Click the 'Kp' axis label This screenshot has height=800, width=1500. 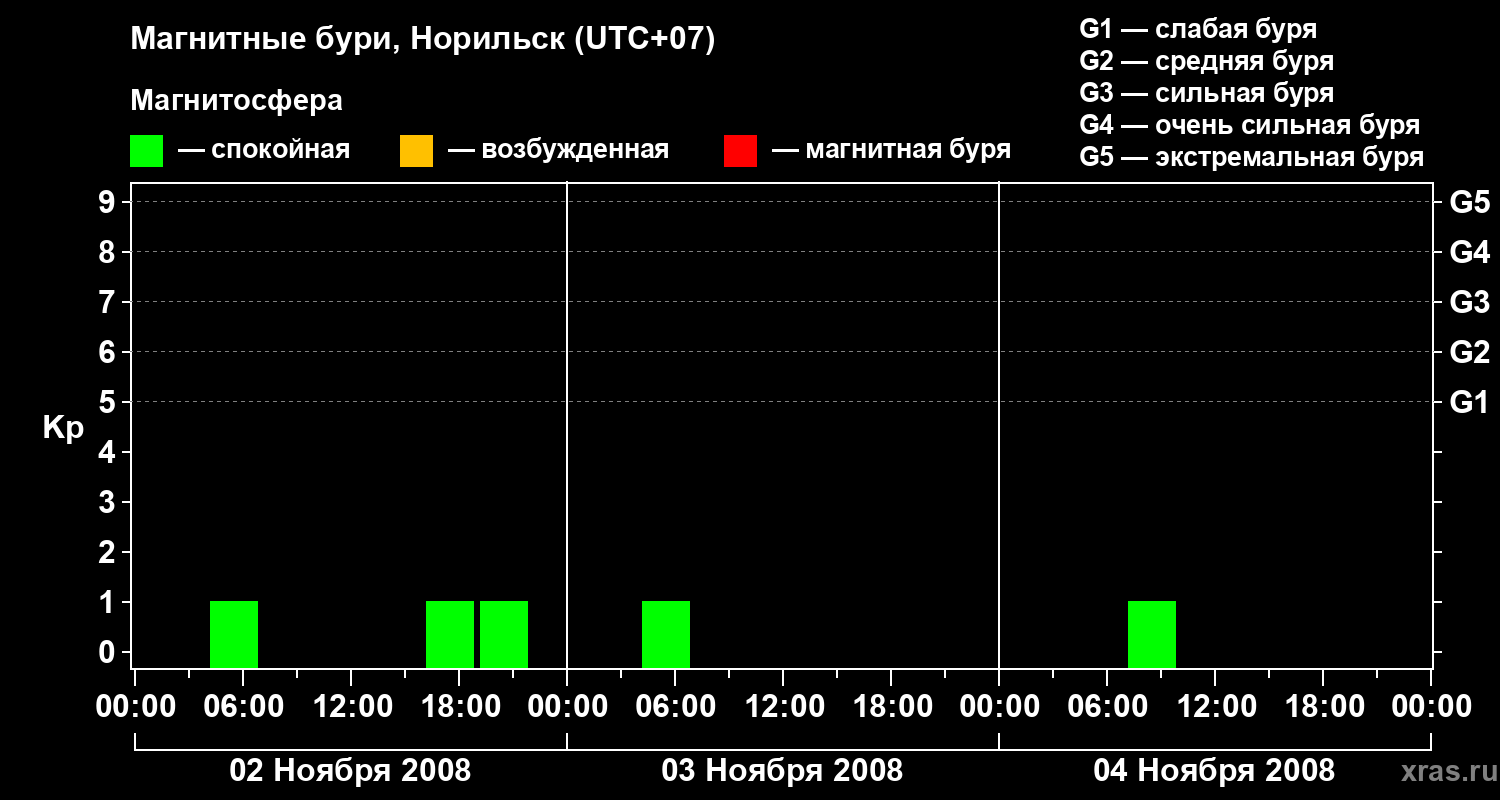(x=63, y=428)
